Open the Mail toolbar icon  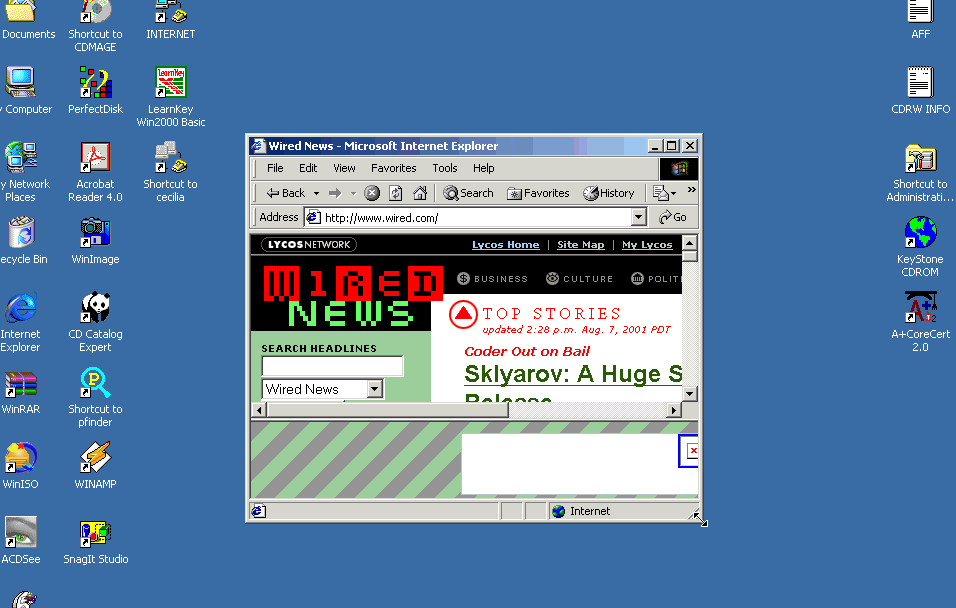(661, 193)
